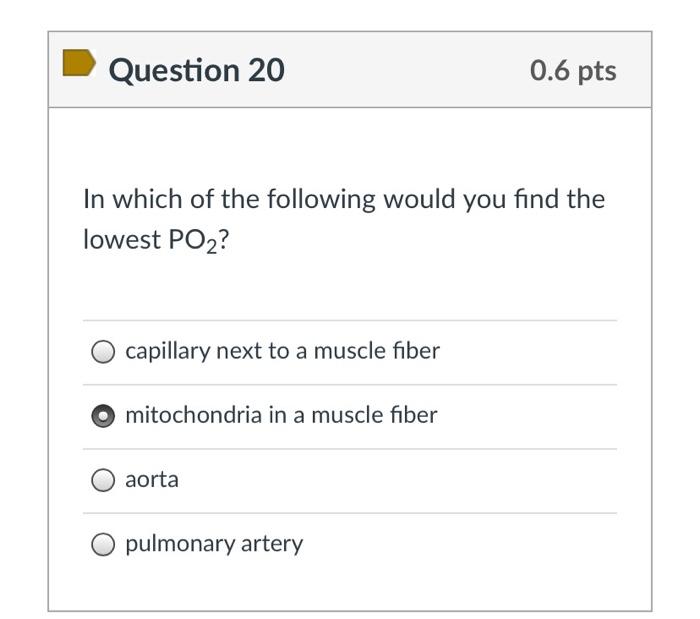700x619 pixels.
Task: Click the 'PO2' term in the question
Action: pyautogui.click(x=192, y=241)
